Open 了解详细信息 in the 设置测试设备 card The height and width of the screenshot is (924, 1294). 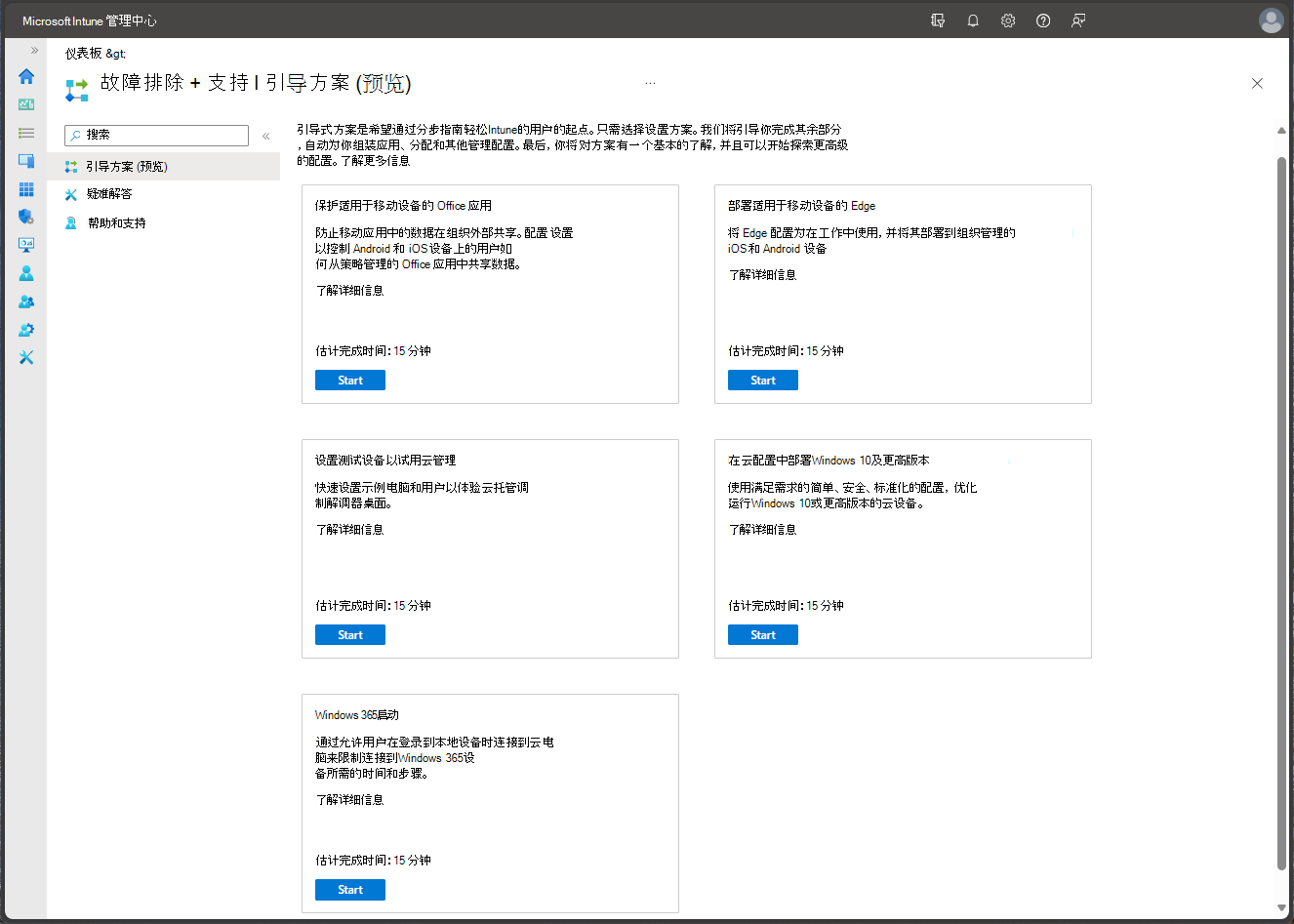click(x=350, y=530)
